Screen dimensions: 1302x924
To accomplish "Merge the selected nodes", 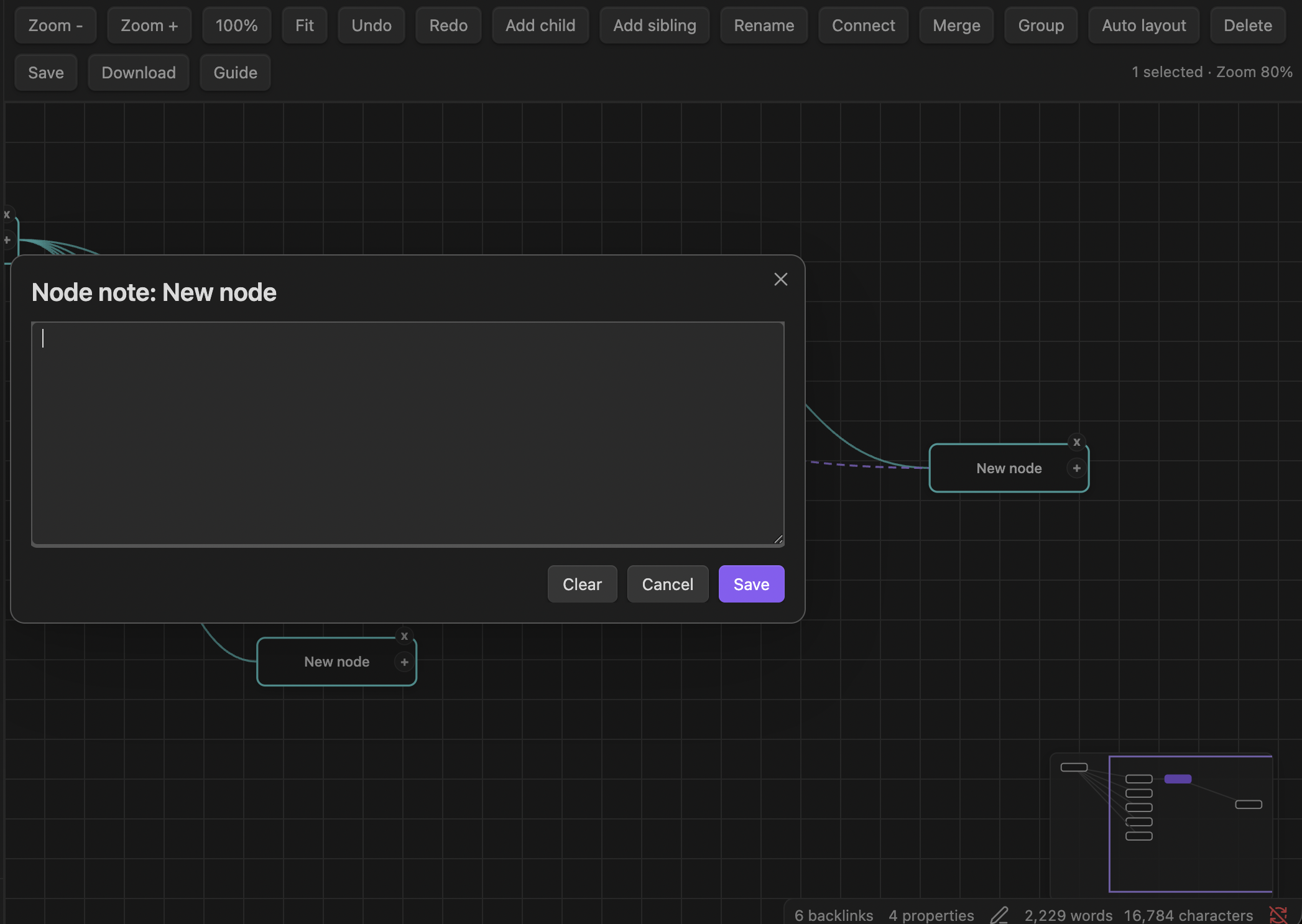I will (x=956, y=25).
